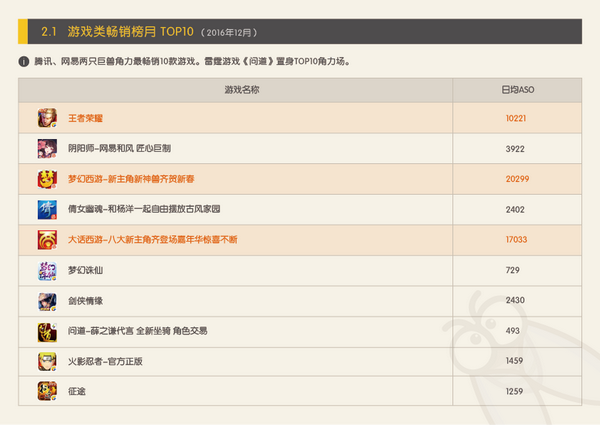The width and height of the screenshot is (600, 425).
Task: Click the ASO value 729
Action: click(513, 270)
